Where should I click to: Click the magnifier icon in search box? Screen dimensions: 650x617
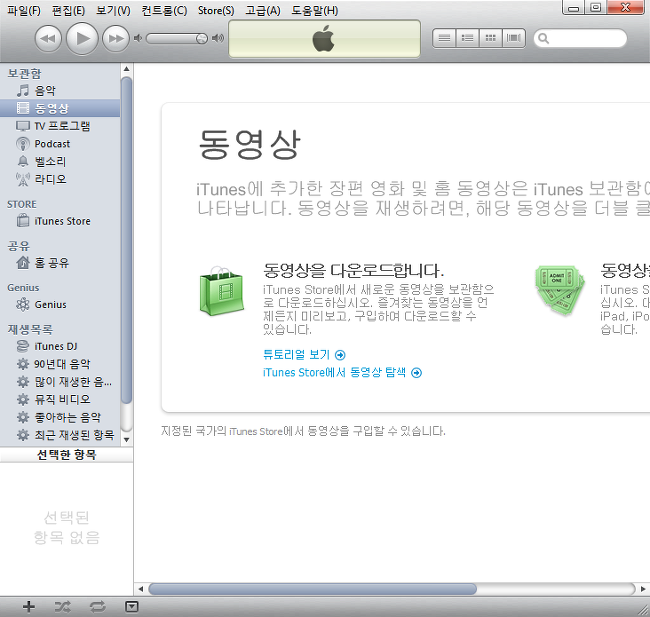click(543, 39)
